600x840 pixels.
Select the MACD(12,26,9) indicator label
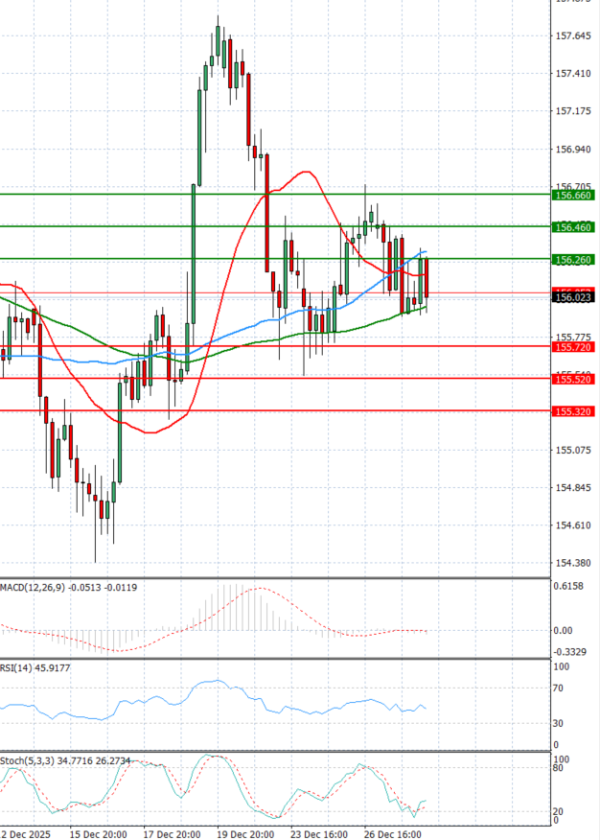pyautogui.click(x=69, y=587)
